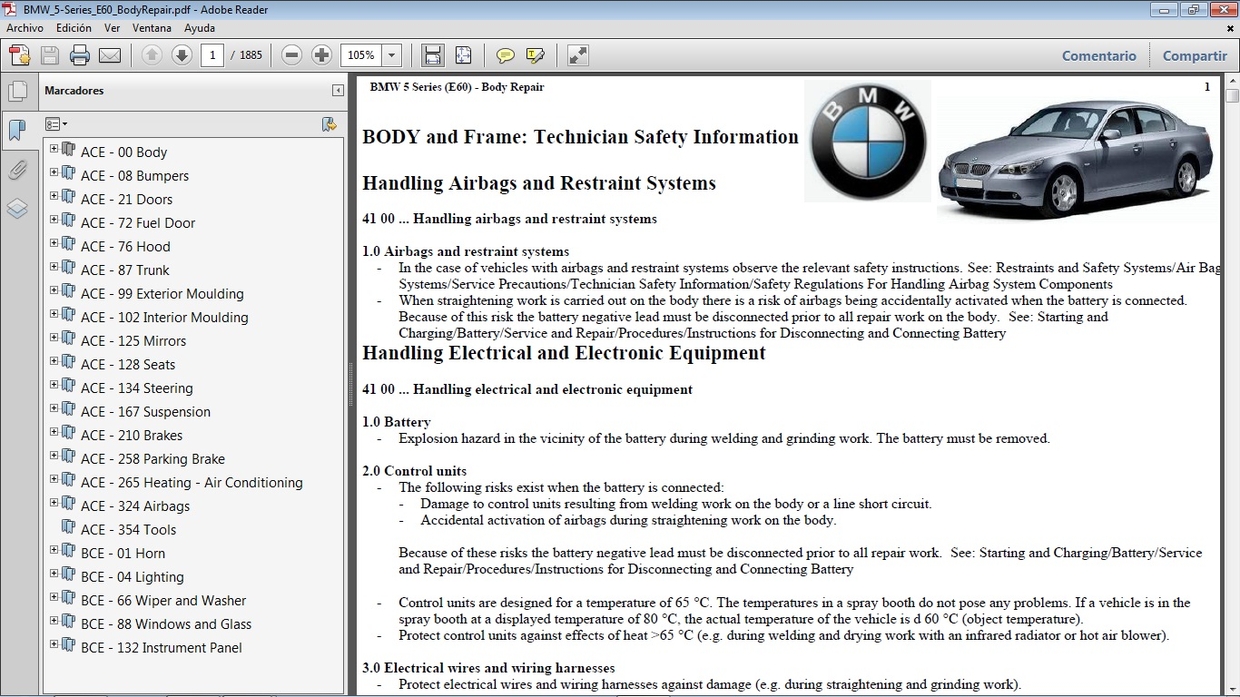Image resolution: width=1240 pixels, height=697 pixels.
Task: Open the Create PDF tool
Action: [x=19, y=55]
